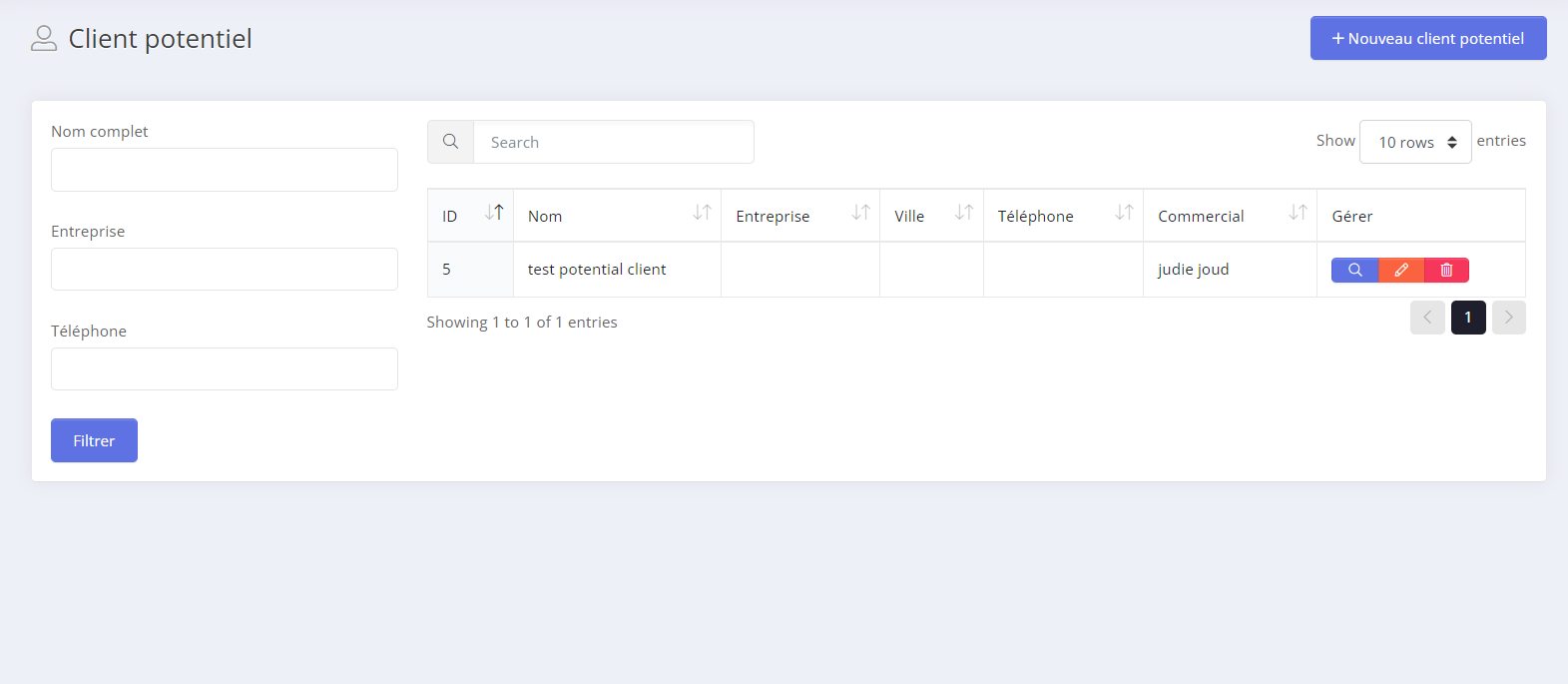Sort table by Téléphone column
1568x684 pixels.
(1124, 213)
